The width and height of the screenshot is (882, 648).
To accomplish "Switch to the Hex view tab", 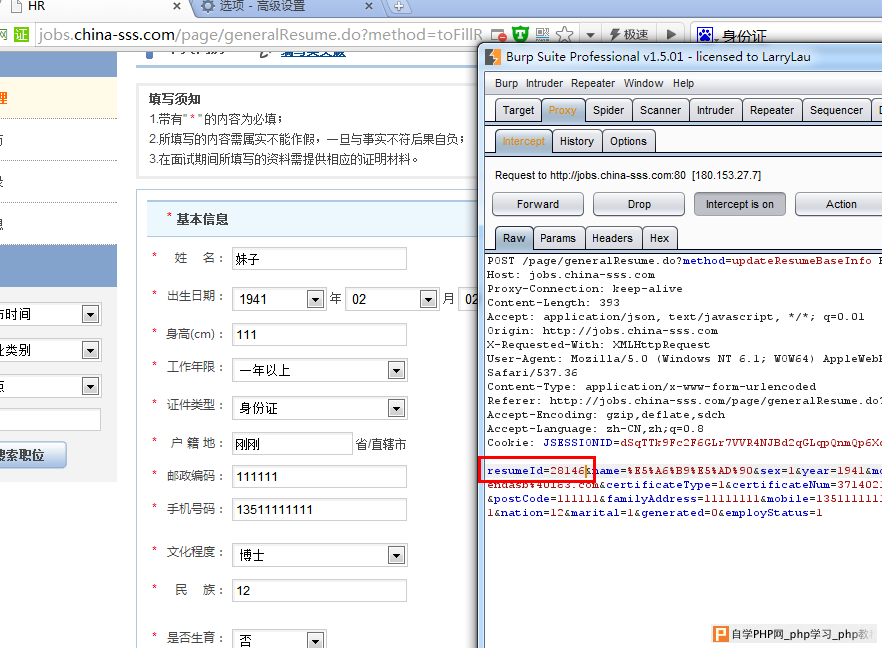I will point(659,238).
